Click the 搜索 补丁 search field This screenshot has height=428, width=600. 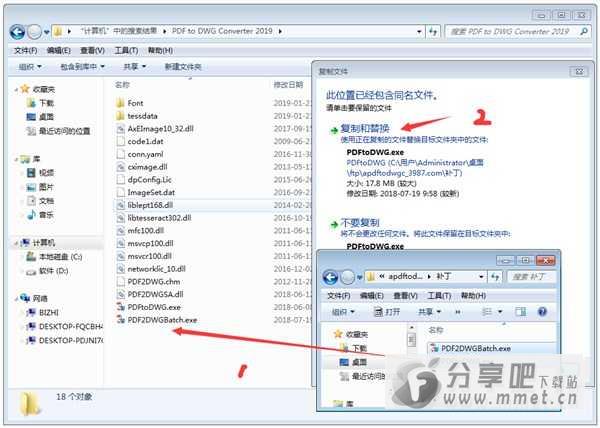point(531,276)
